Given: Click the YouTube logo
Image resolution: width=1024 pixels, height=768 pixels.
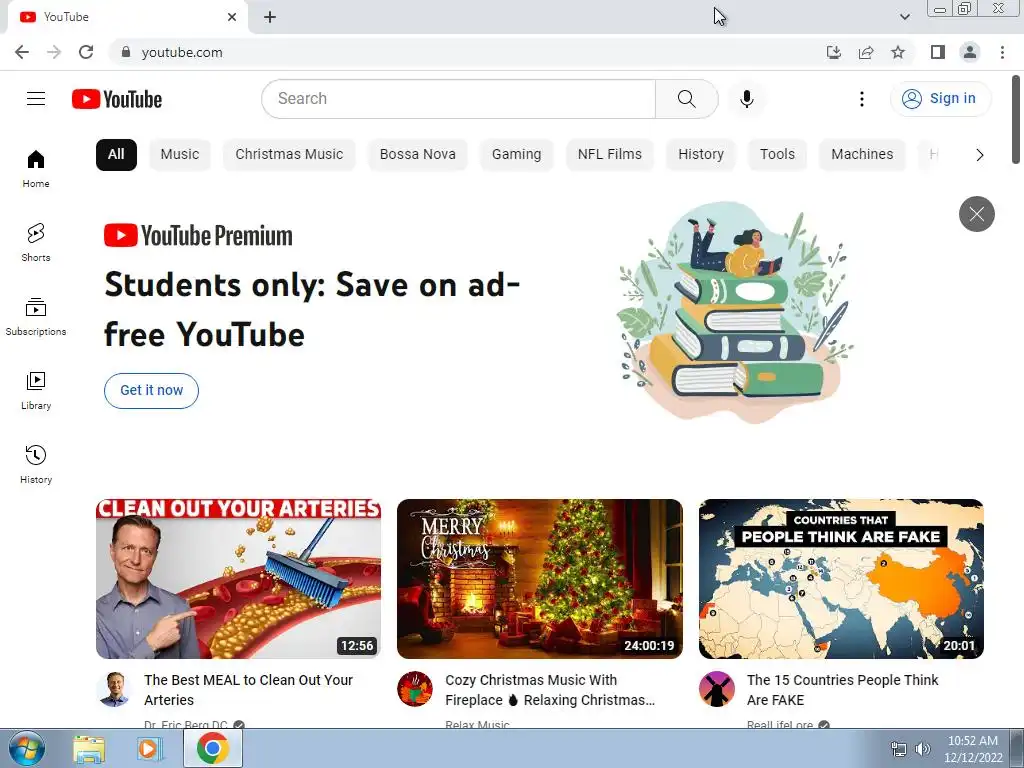Looking at the screenshot, I should 117,99.
